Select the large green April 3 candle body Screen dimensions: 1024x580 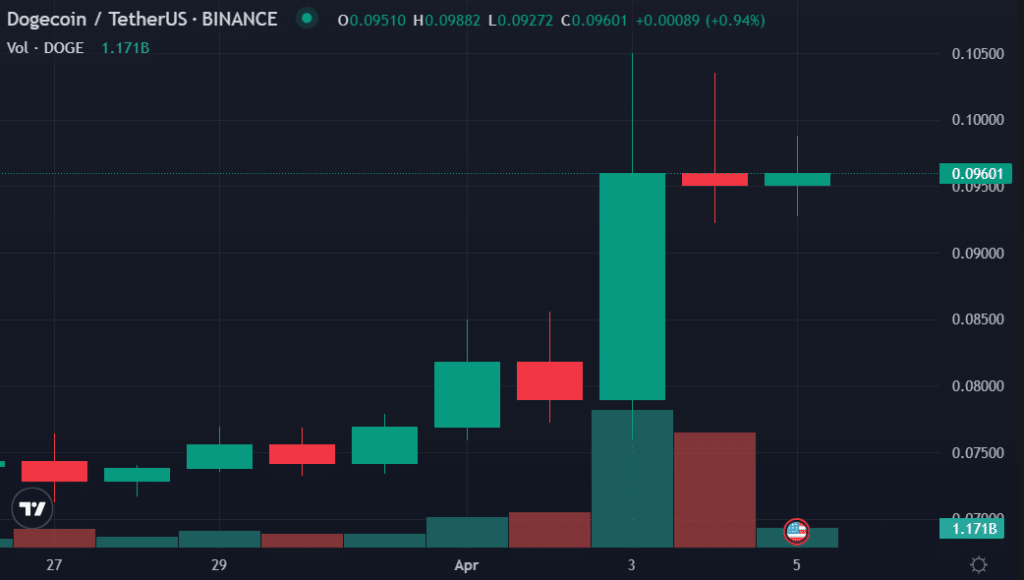pyautogui.click(x=632, y=286)
